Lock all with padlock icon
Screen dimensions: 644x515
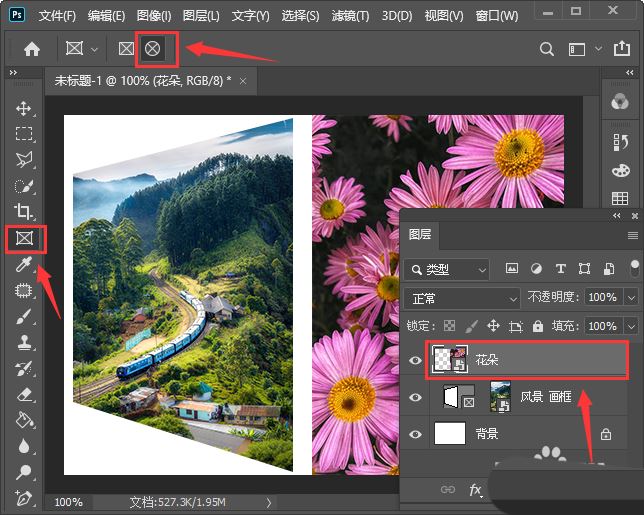(538, 326)
